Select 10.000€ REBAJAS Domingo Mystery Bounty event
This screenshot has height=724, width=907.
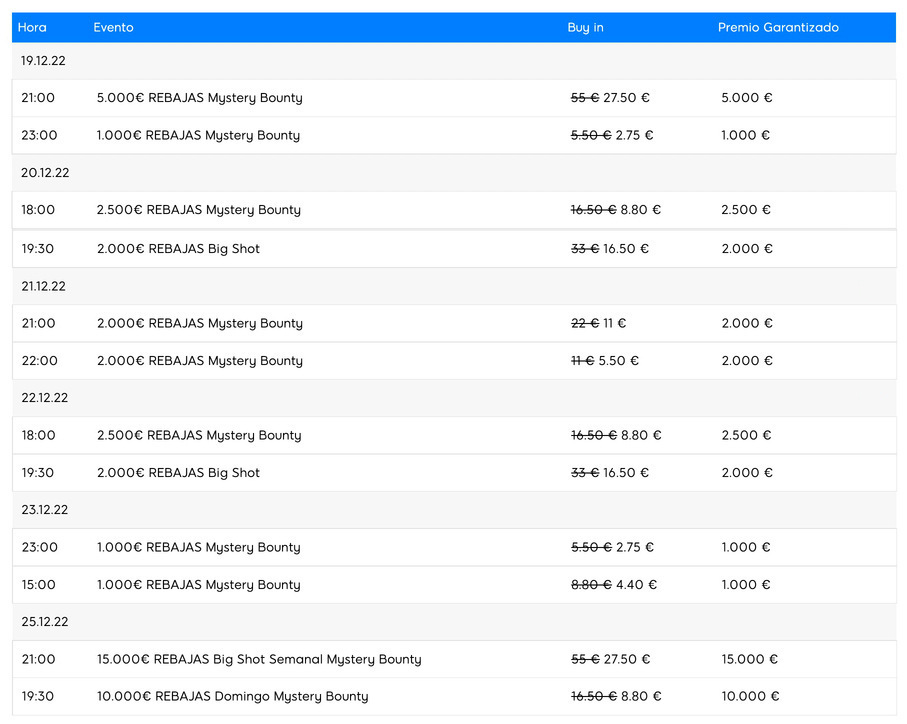pos(232,697)
